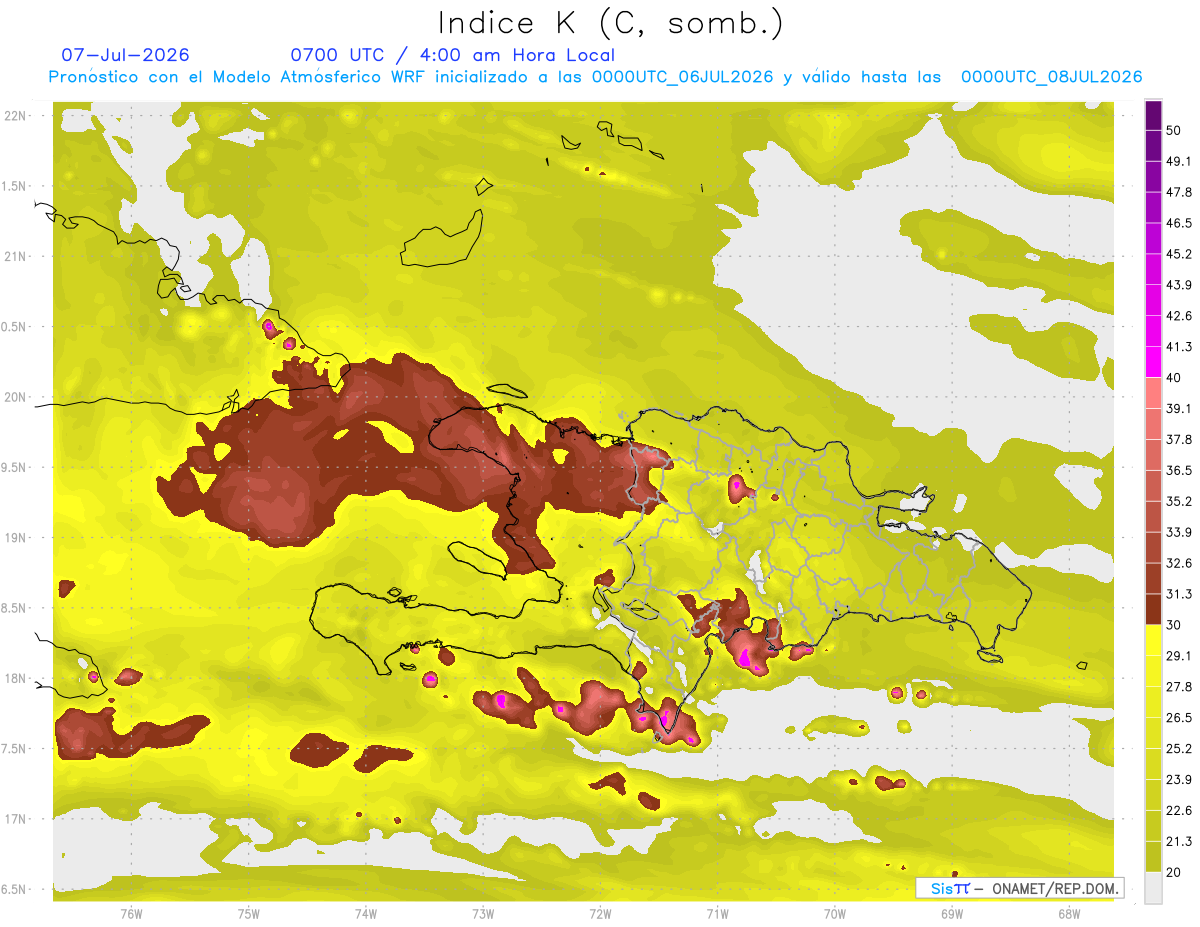1200x927 pixels.
Task: Click colorbar label '21.3'
Action: (x=1179, y=841)
